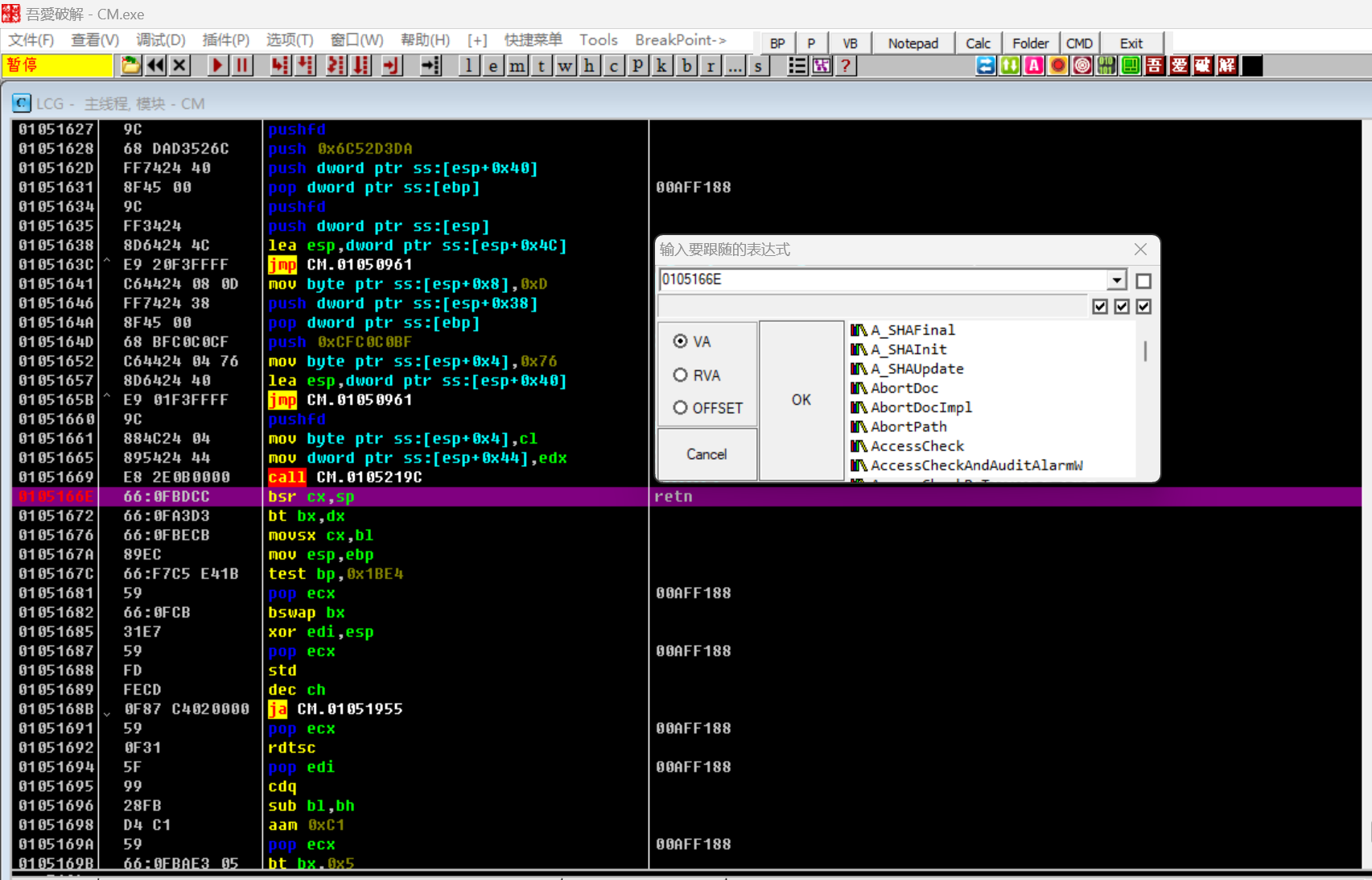Show Breakpoints via 'b' toolbar button
1372x880 pixels.
(686, 66)
